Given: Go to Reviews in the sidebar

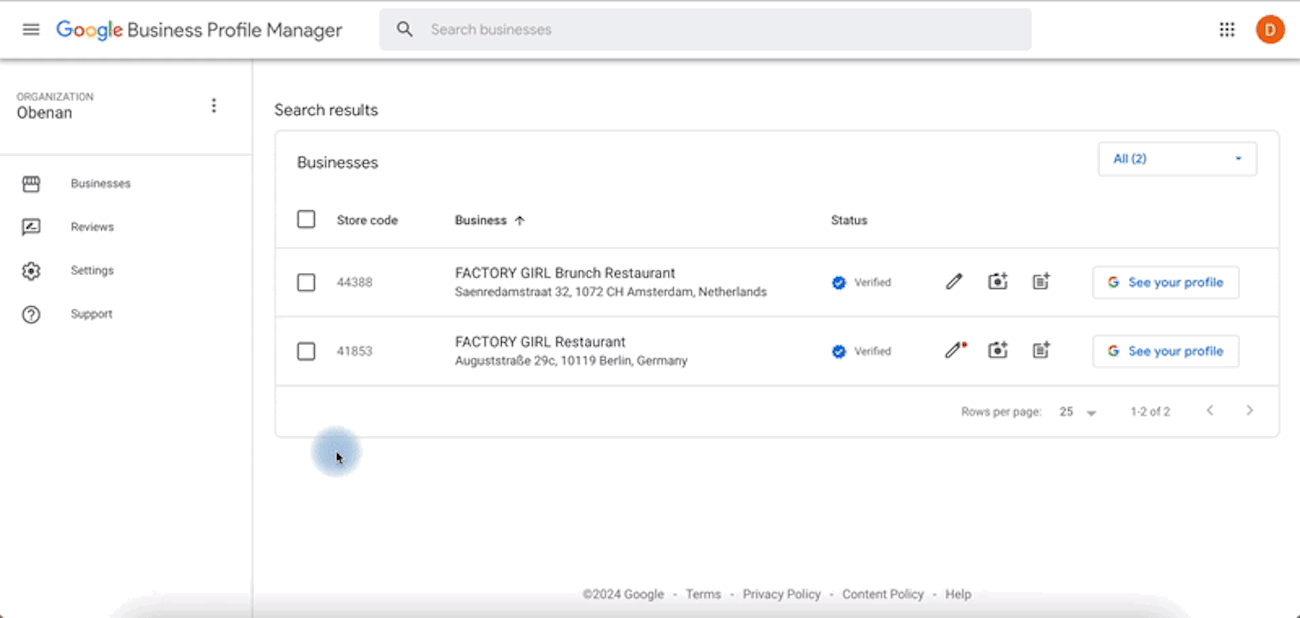Looking at the screenshot, I should (x=92, y=227).
